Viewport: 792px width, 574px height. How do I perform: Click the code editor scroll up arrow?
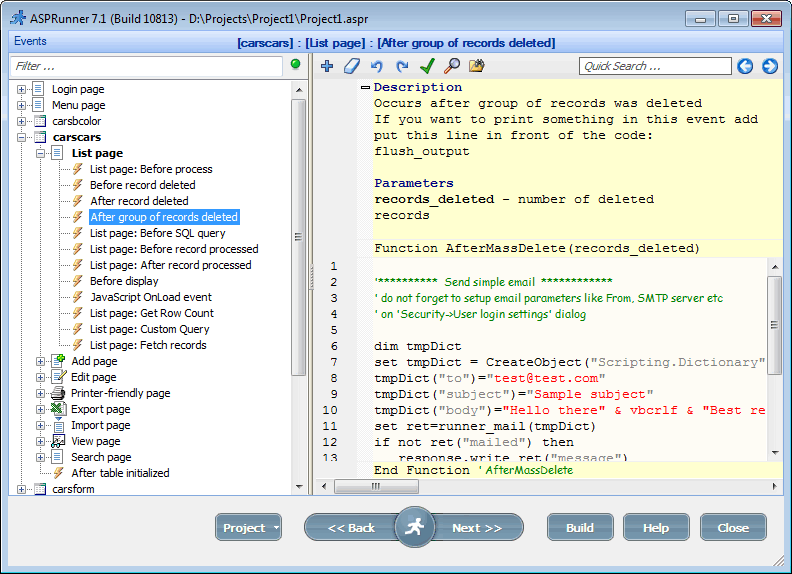click(775, 266)
